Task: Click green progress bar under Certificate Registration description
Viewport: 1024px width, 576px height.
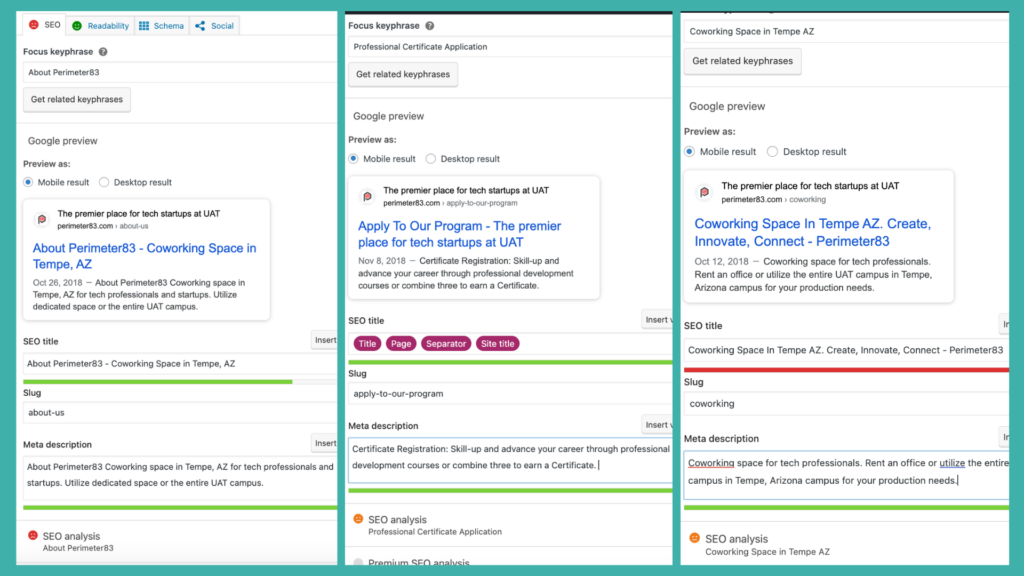Action: 510,490
